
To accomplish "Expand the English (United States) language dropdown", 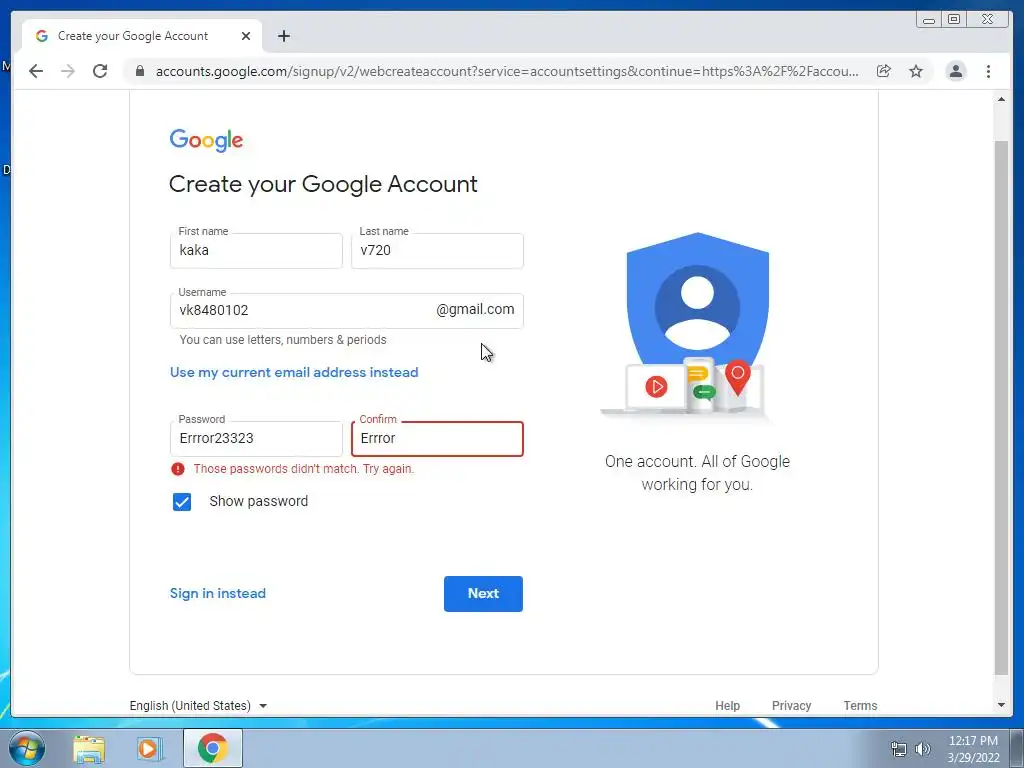I will point(198,706).
